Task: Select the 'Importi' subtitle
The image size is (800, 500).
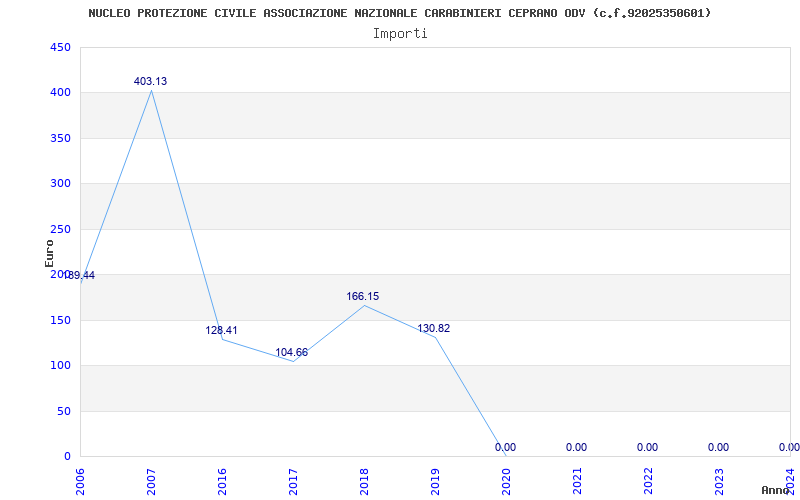Action: point(400,34)
